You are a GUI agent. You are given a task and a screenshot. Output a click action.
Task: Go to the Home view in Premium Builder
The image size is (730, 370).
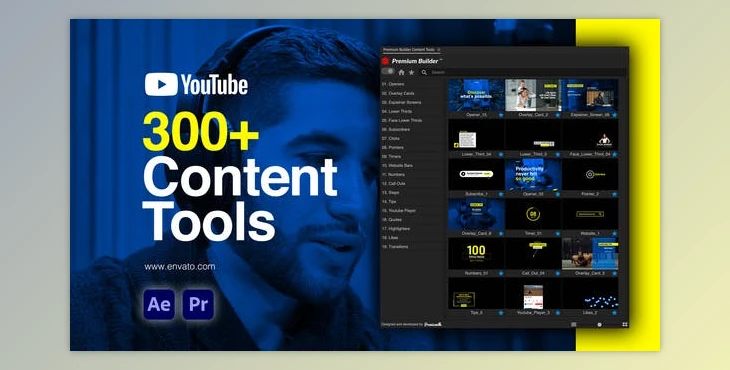point(401,72)
